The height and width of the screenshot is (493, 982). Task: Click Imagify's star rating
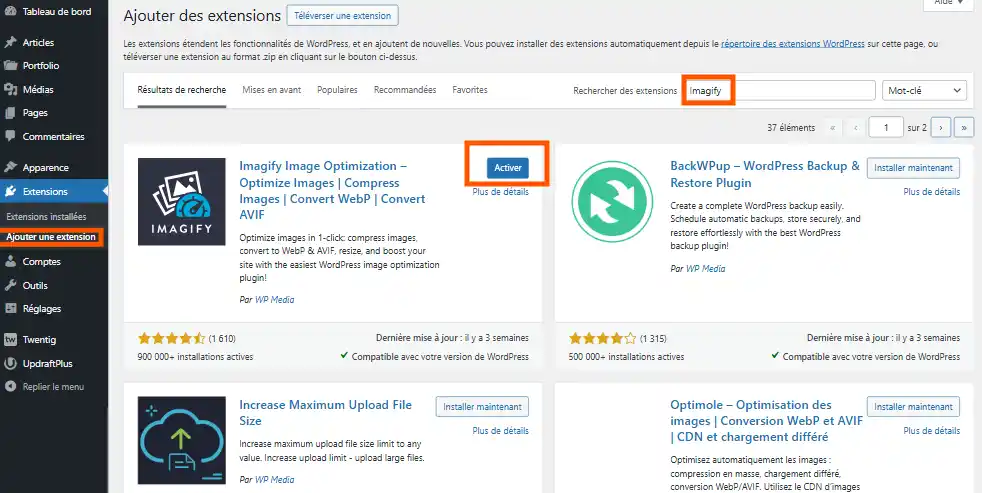[x=172, y=338]
